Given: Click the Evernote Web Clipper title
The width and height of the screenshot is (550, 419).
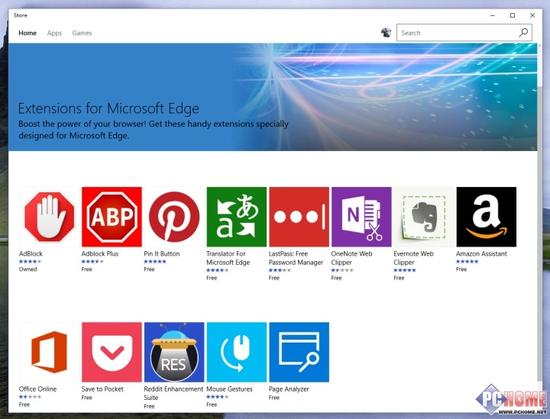Looking at the screenshot, I should (414, 258).
